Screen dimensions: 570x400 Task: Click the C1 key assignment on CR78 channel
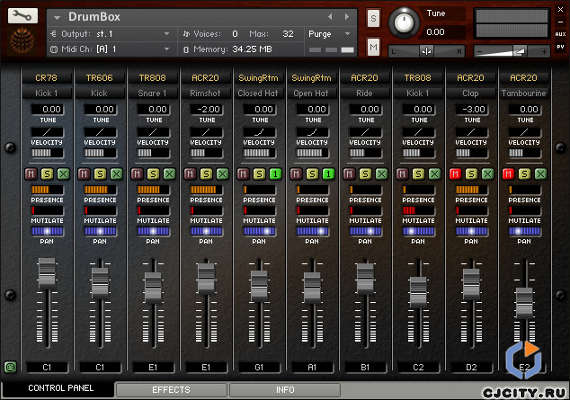click(x=47, y=367)
